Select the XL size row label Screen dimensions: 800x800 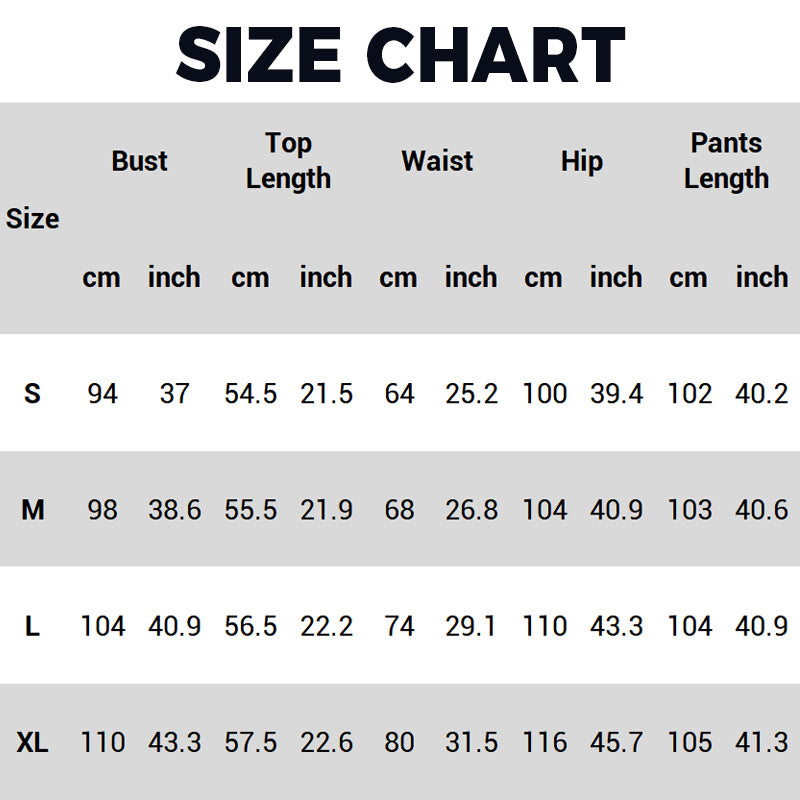point(32,742)
